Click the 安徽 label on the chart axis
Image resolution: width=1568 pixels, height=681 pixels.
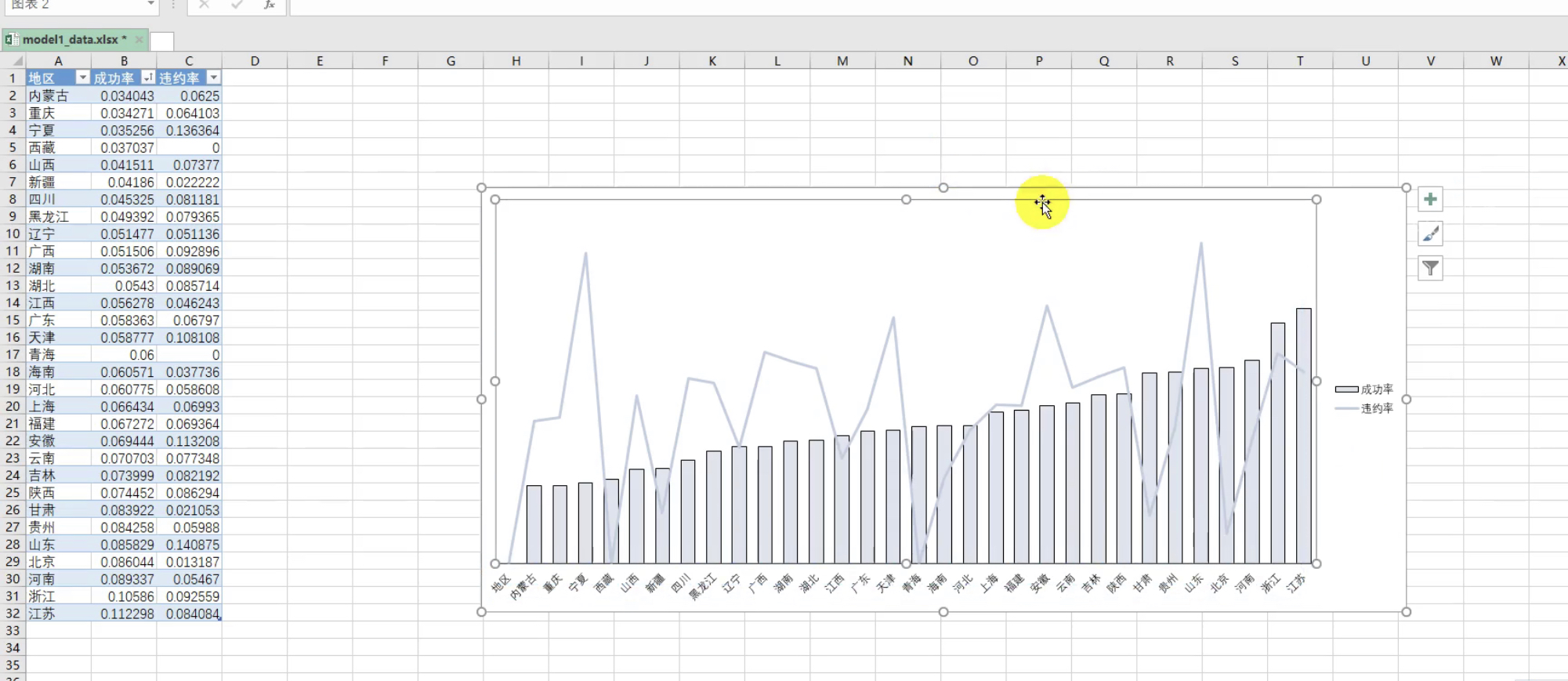pyautogui.click(x=1040, y=583)
